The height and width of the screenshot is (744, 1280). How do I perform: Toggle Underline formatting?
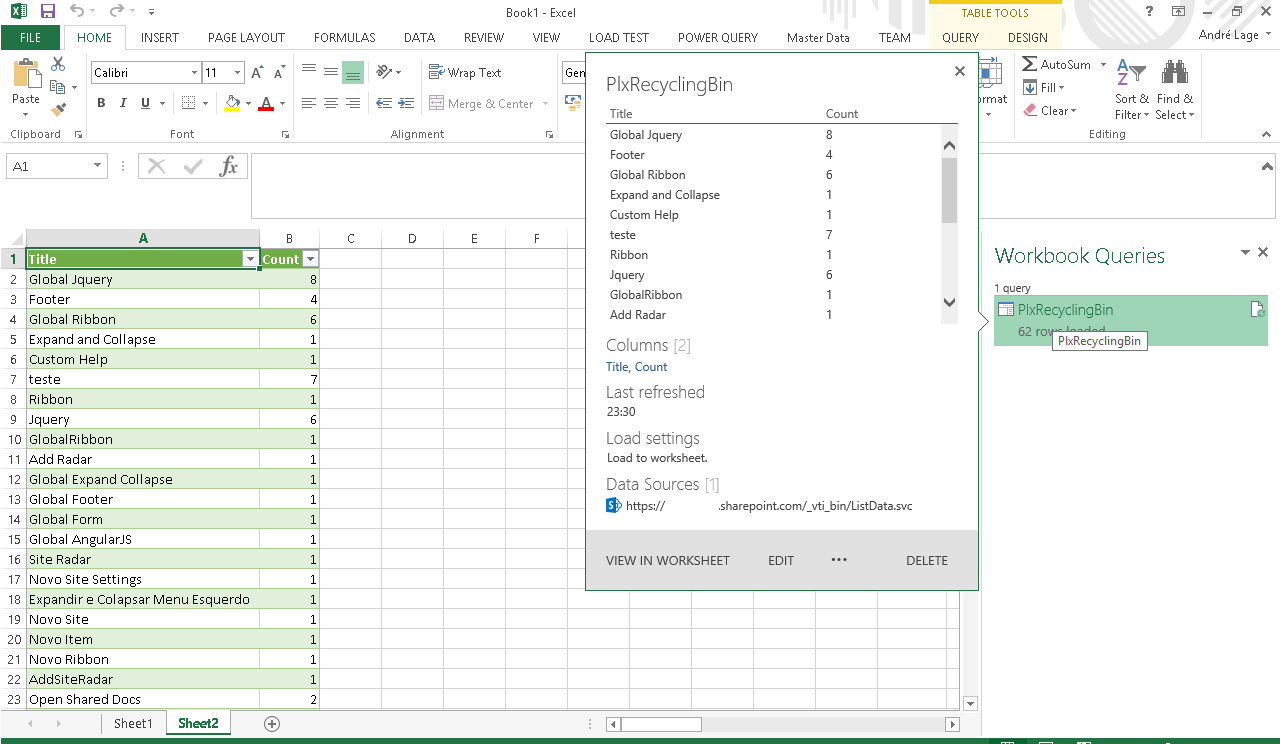click(146, 103)
